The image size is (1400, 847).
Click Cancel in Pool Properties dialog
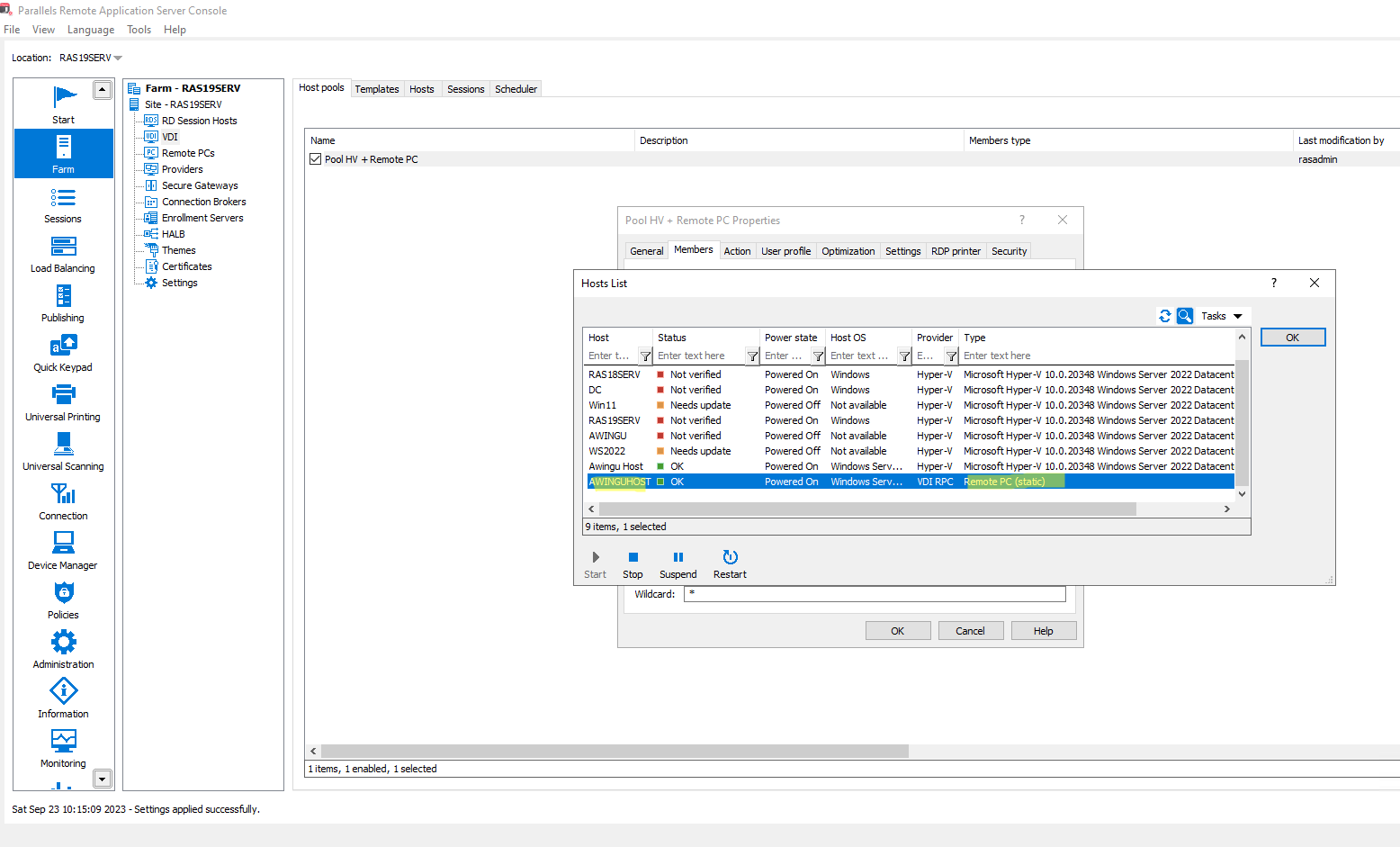[970, 631]
